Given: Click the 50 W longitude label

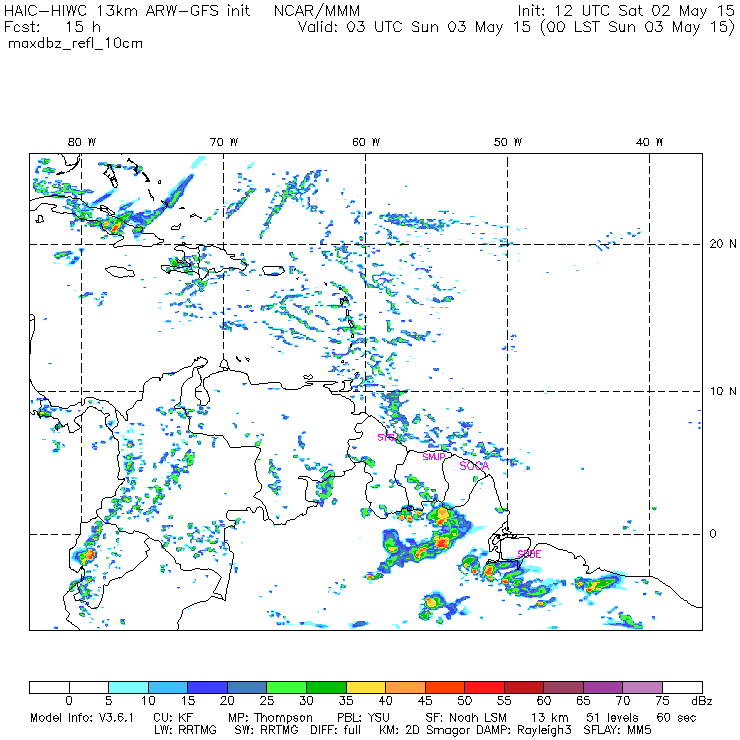Looking at the screenshot, I should [x=508, y=142].
